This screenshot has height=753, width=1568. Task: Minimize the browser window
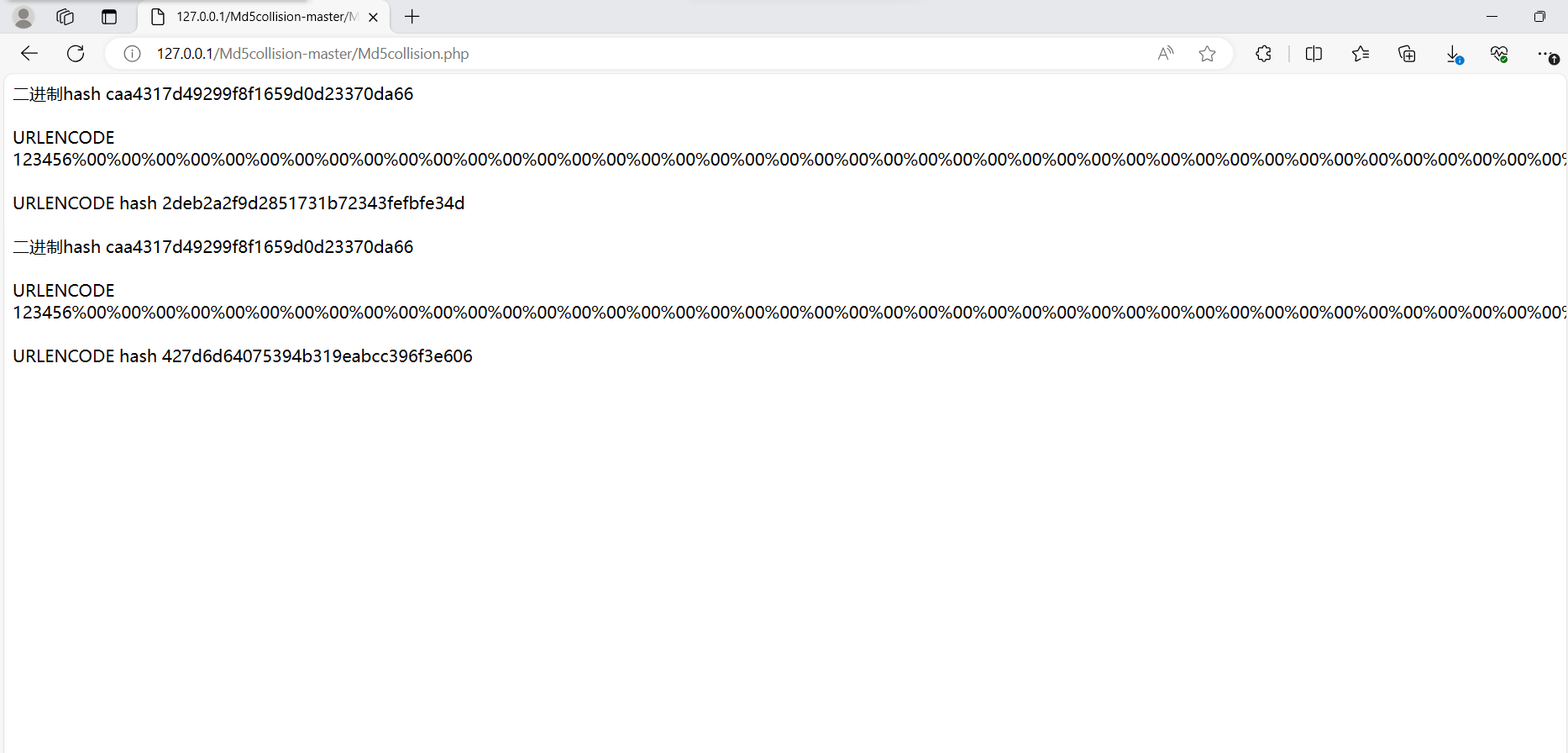pyautogui.click(x=1492, y=17)
